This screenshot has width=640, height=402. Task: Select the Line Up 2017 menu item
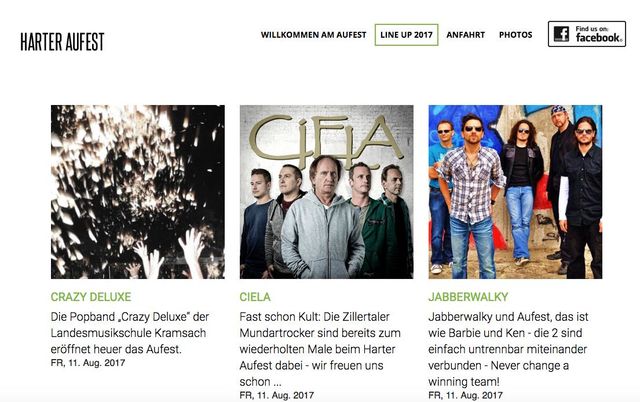point(406,35)
